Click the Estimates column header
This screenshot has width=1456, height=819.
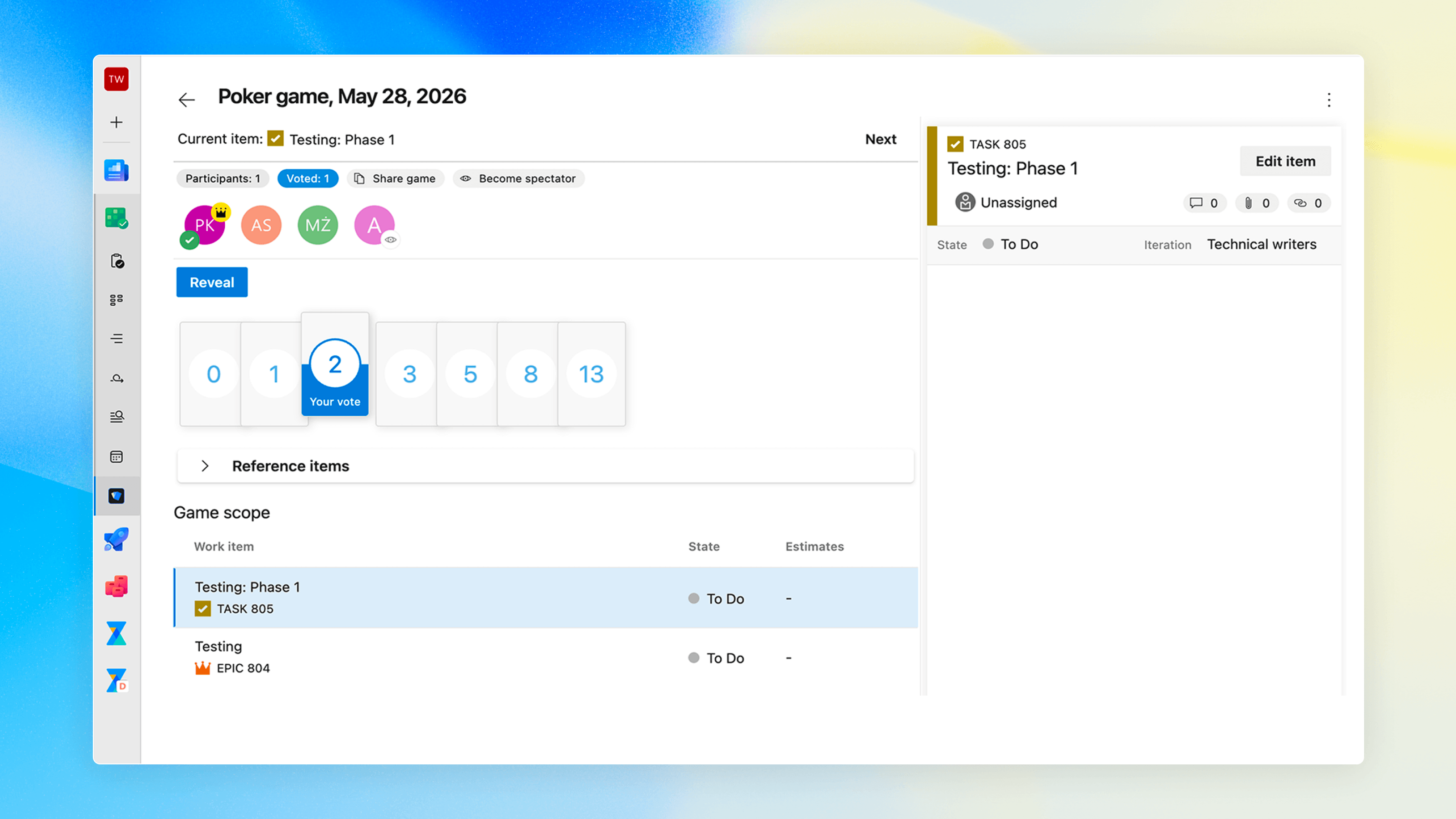[x=814, y=546]
